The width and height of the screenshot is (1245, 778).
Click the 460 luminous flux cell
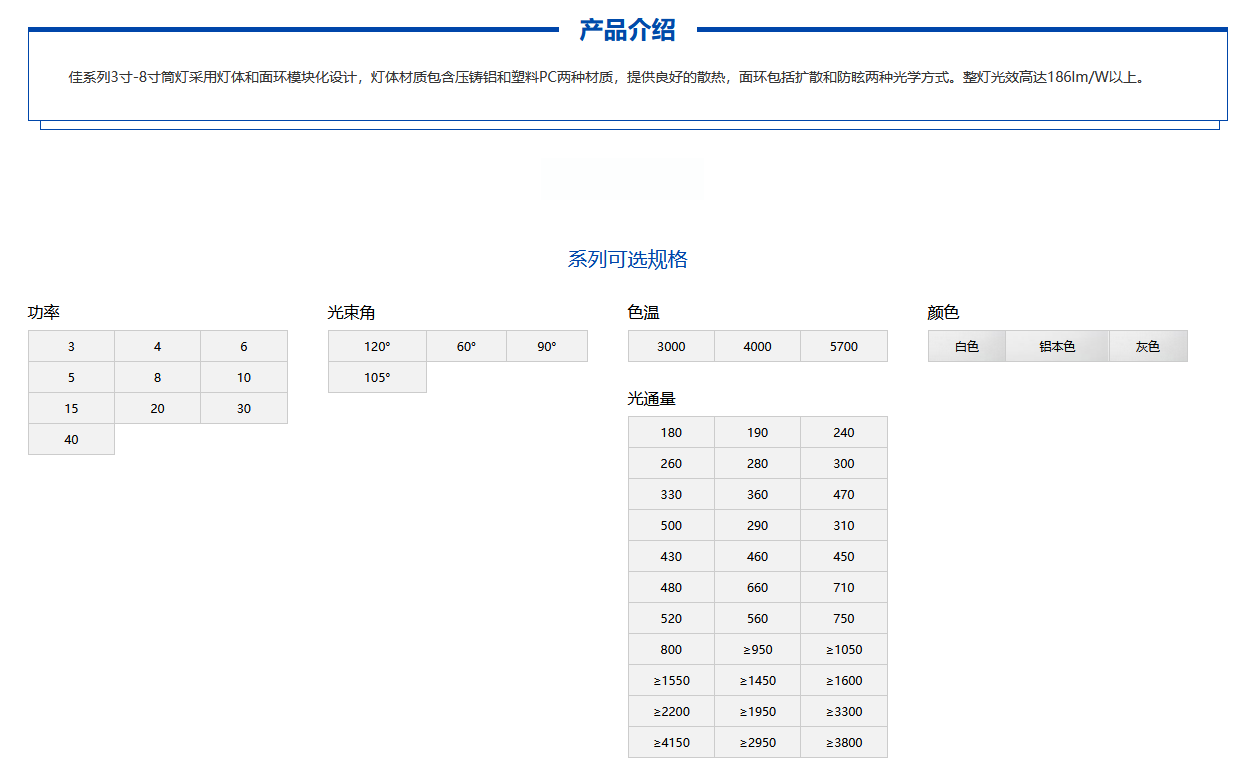click(758, 556)
